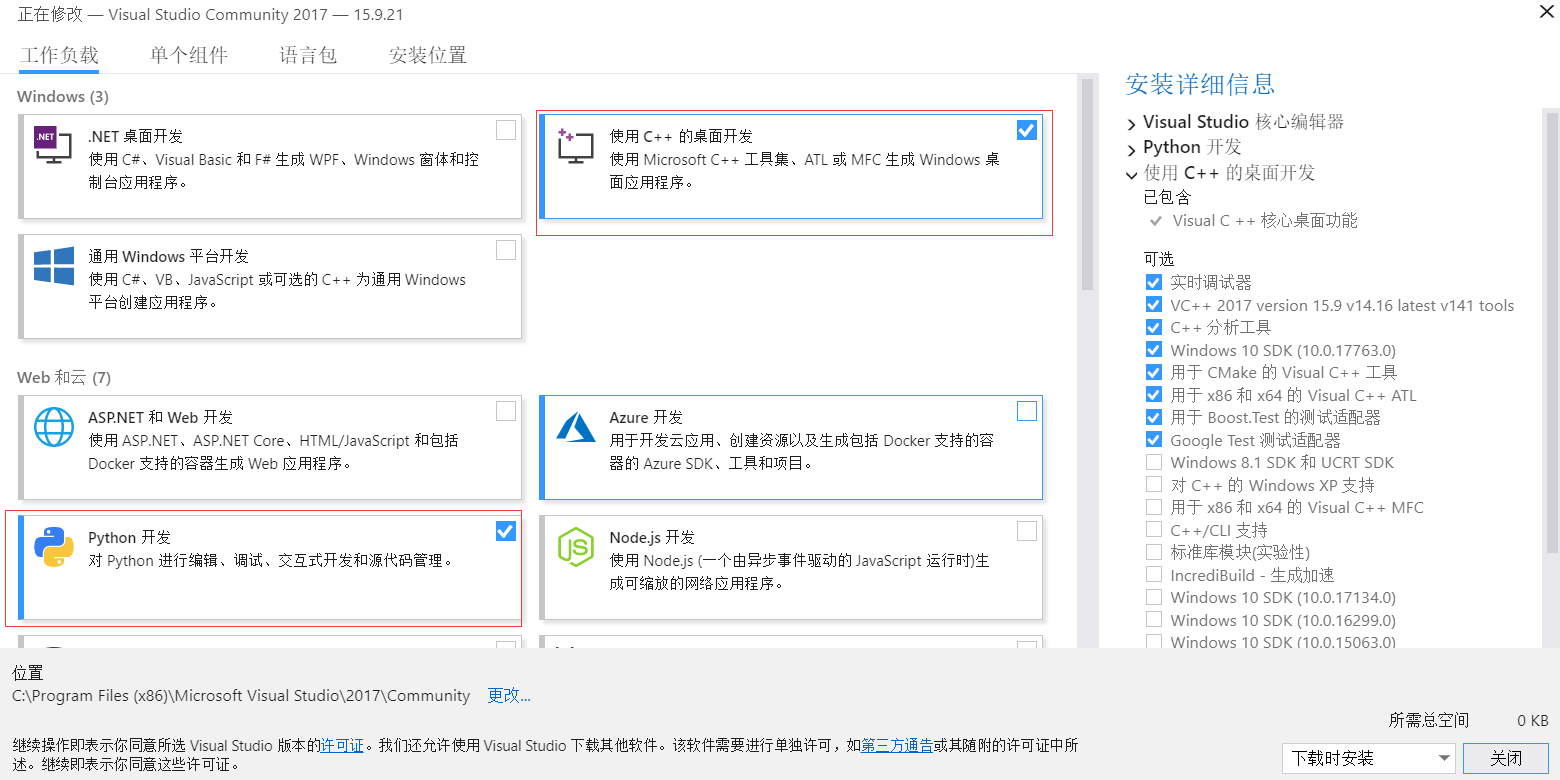Open the 第三方通告 link

pyautogui.click(x=897, y=745)
